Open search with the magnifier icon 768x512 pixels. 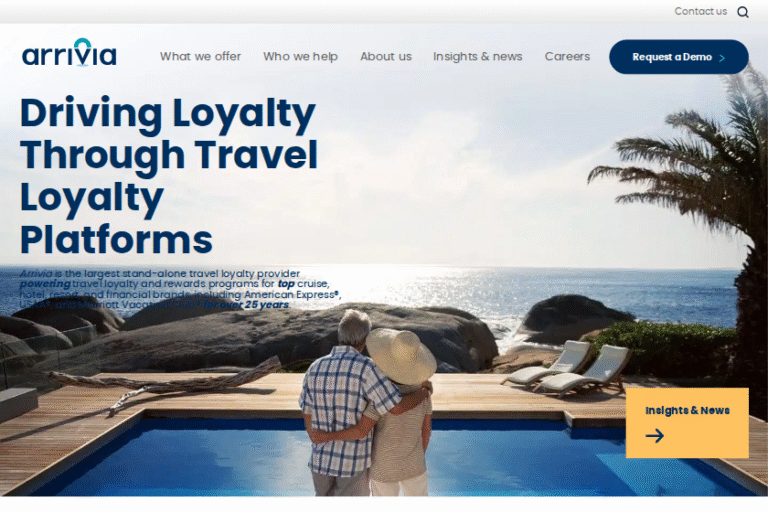pyautogui.click(x=743, y=12)
